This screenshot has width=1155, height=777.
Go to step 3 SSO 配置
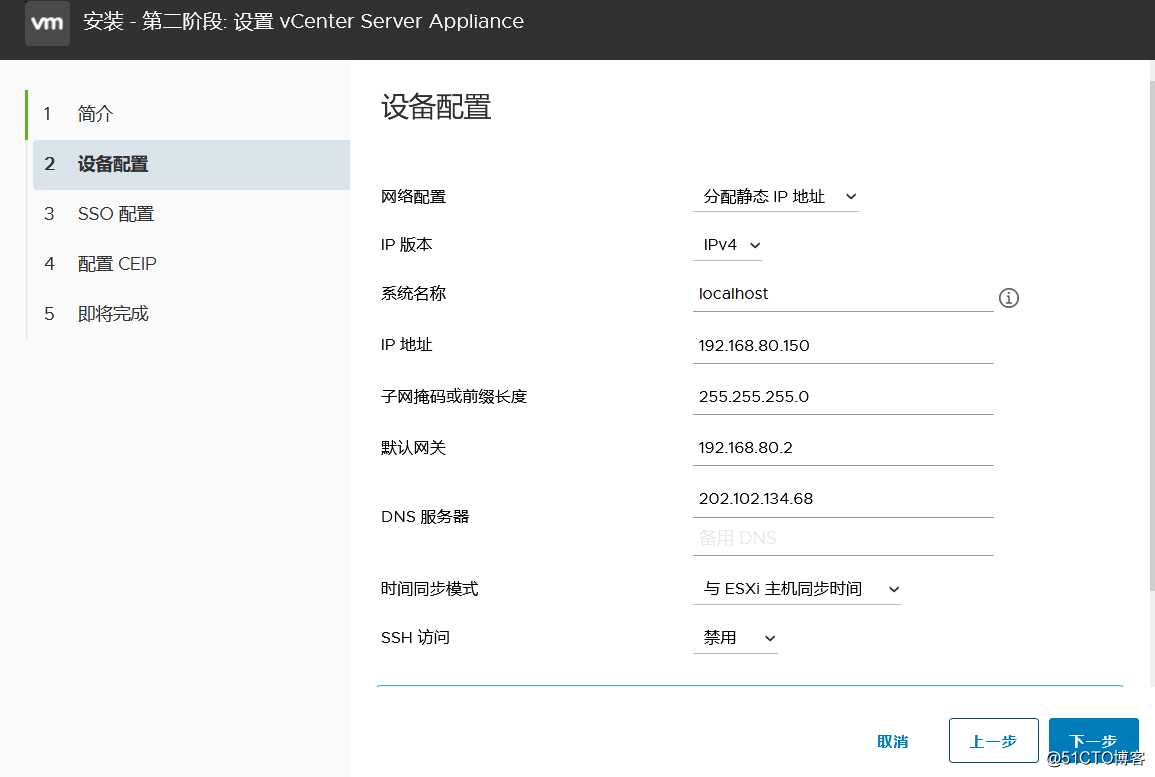pos(188,214)
